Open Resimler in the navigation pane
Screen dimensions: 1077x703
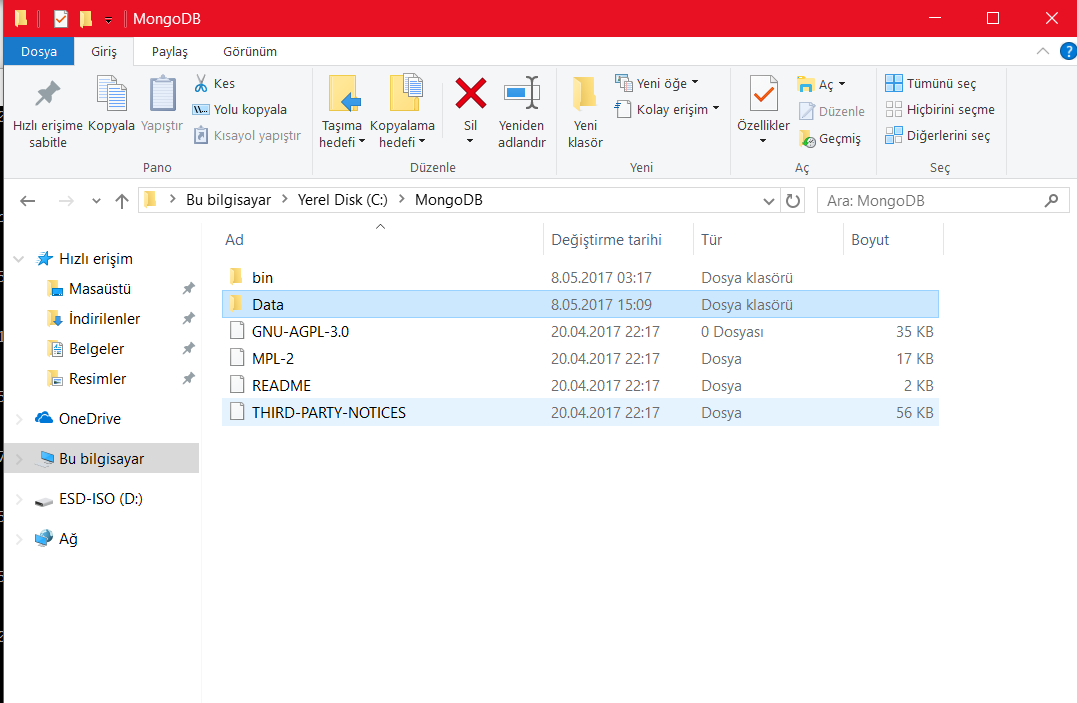click(98, 379)
